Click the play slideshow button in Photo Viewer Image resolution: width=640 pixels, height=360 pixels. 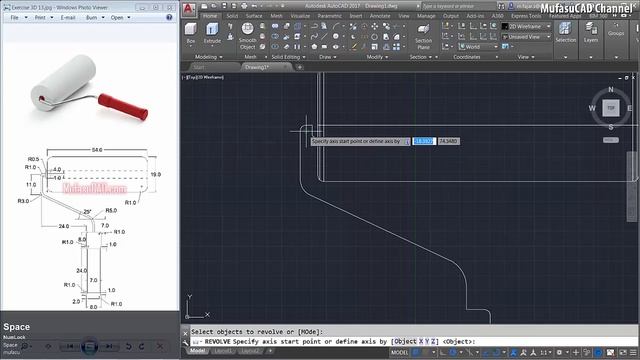pos(89,346)
